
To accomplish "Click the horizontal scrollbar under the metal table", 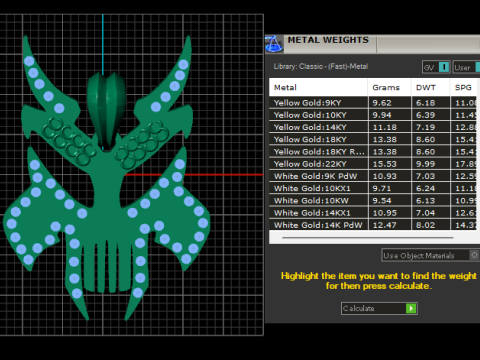I will 367,238.
